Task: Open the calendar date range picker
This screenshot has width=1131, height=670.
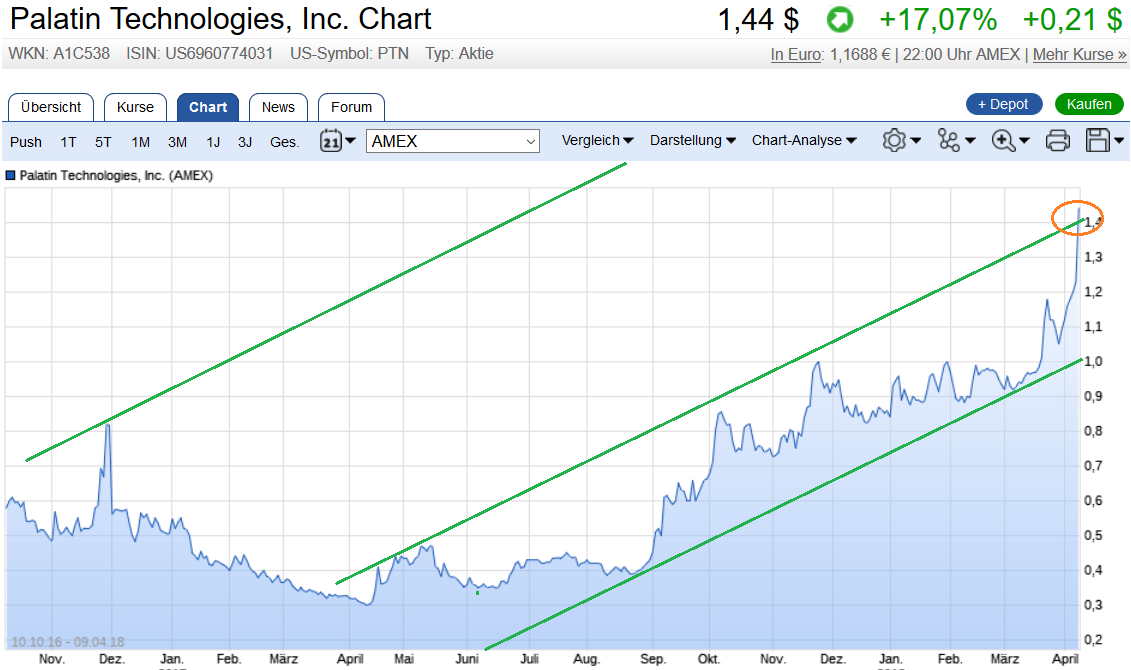Action: [x=337, y=141]
